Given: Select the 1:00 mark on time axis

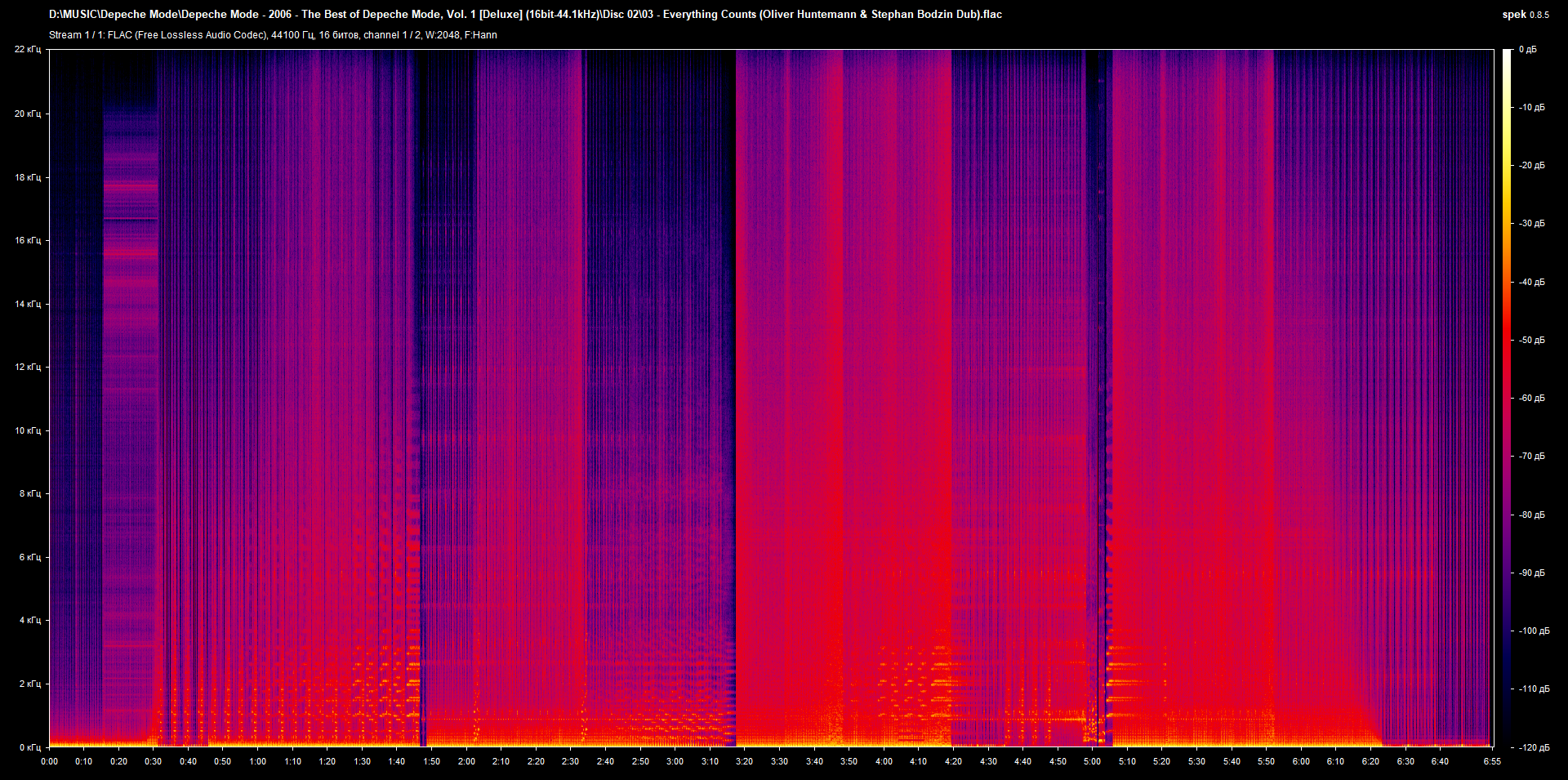Looking at the screenshot, I should [257, 761].
